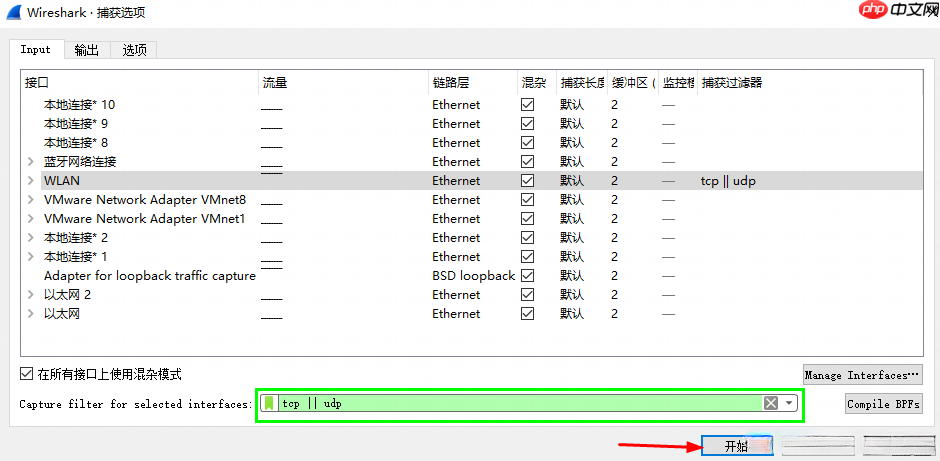
Task: Toggle promiscuous checkbox for VMnet8 adapter
Action: [x=528, y=200]
